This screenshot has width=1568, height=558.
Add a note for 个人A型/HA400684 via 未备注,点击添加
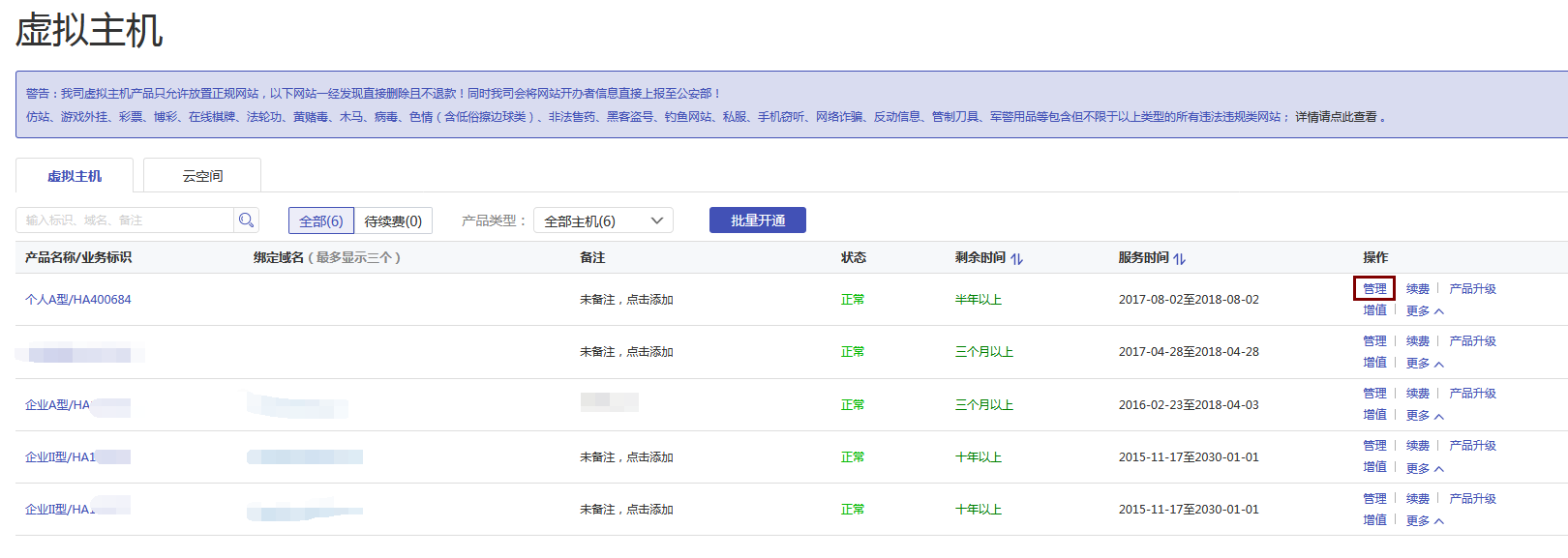626,300
